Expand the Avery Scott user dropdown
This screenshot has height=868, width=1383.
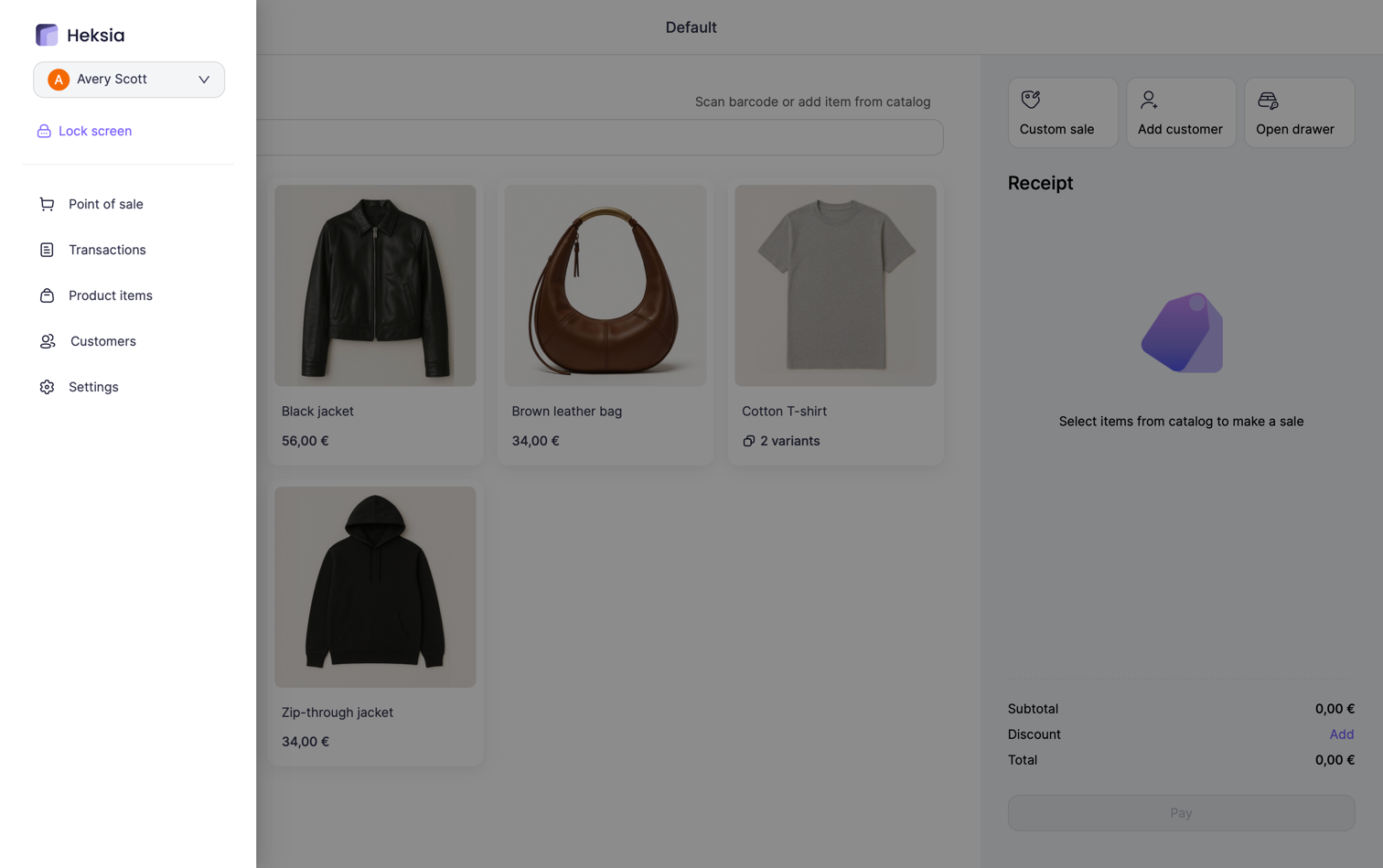pyautogui.click(x=129, y=80)
